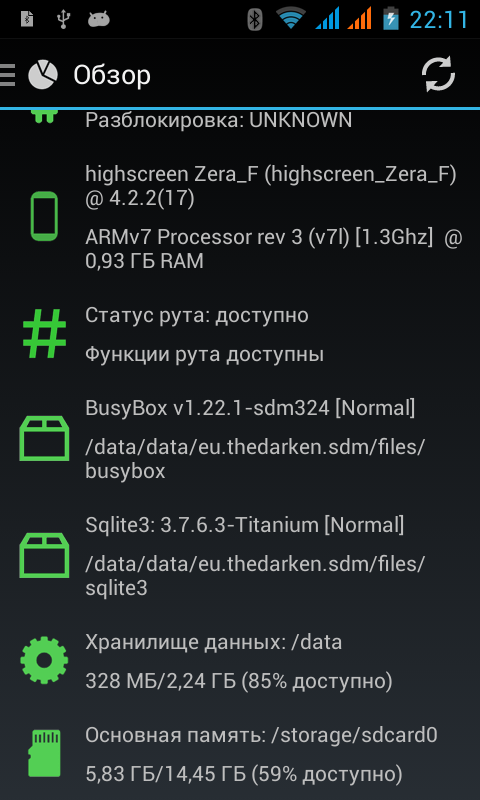Select the 'Обзор' title in the action bar
Image resolution: width=480 pixels, height=800 pixels.
[x=112, y=76]
